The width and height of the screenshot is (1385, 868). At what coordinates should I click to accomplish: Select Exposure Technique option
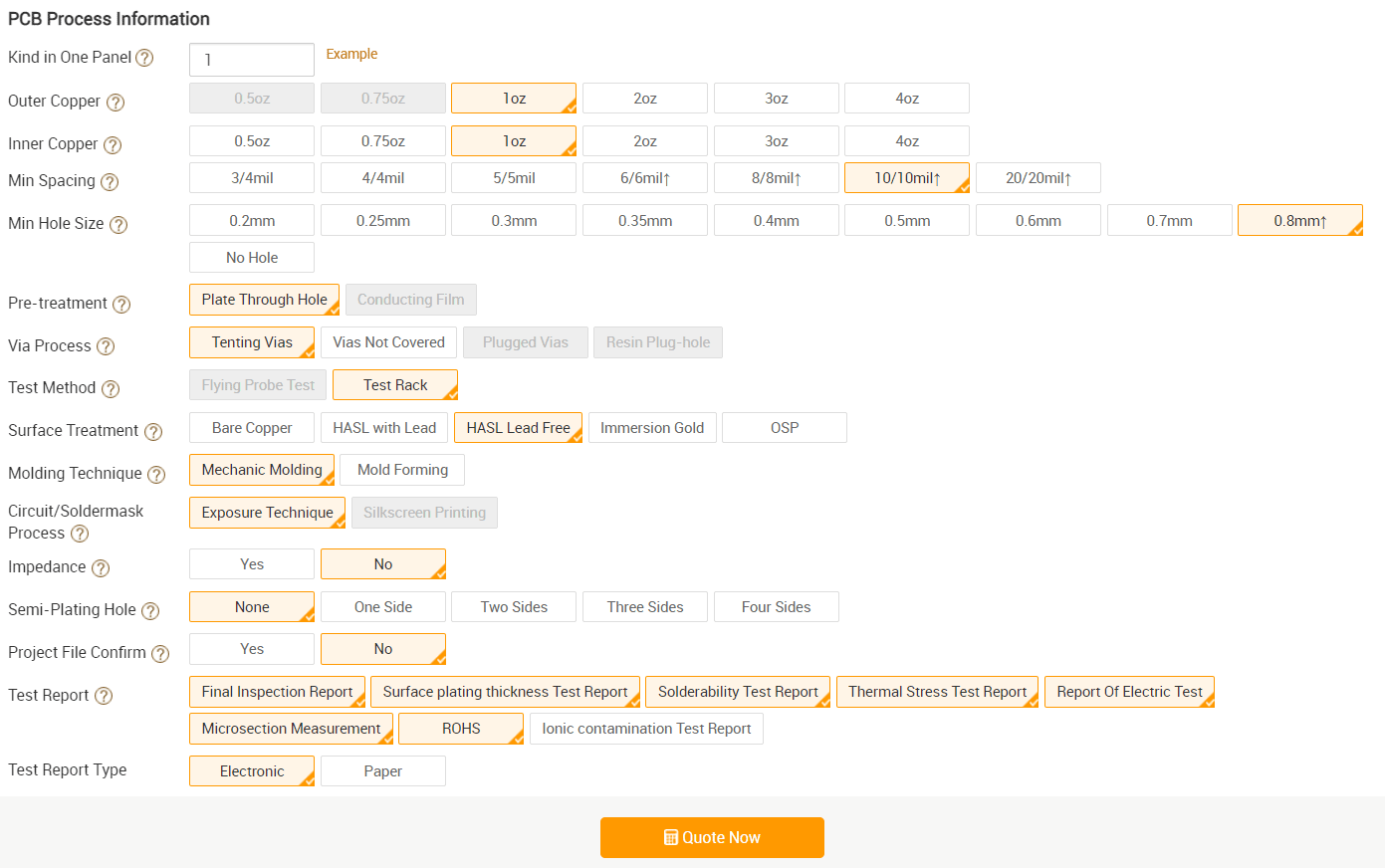tap(268, 513)
